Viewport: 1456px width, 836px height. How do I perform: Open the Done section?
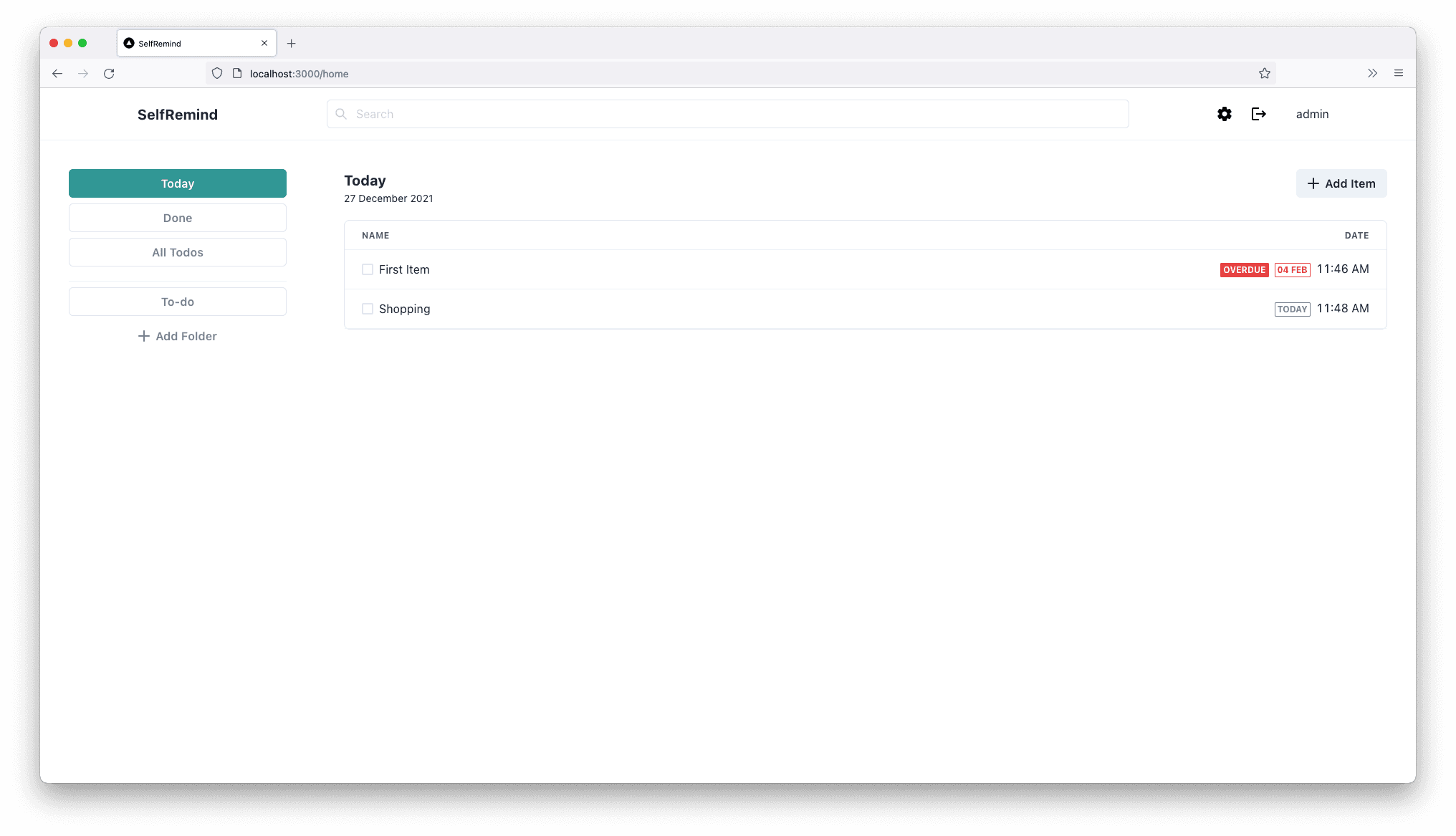point(178,218)
